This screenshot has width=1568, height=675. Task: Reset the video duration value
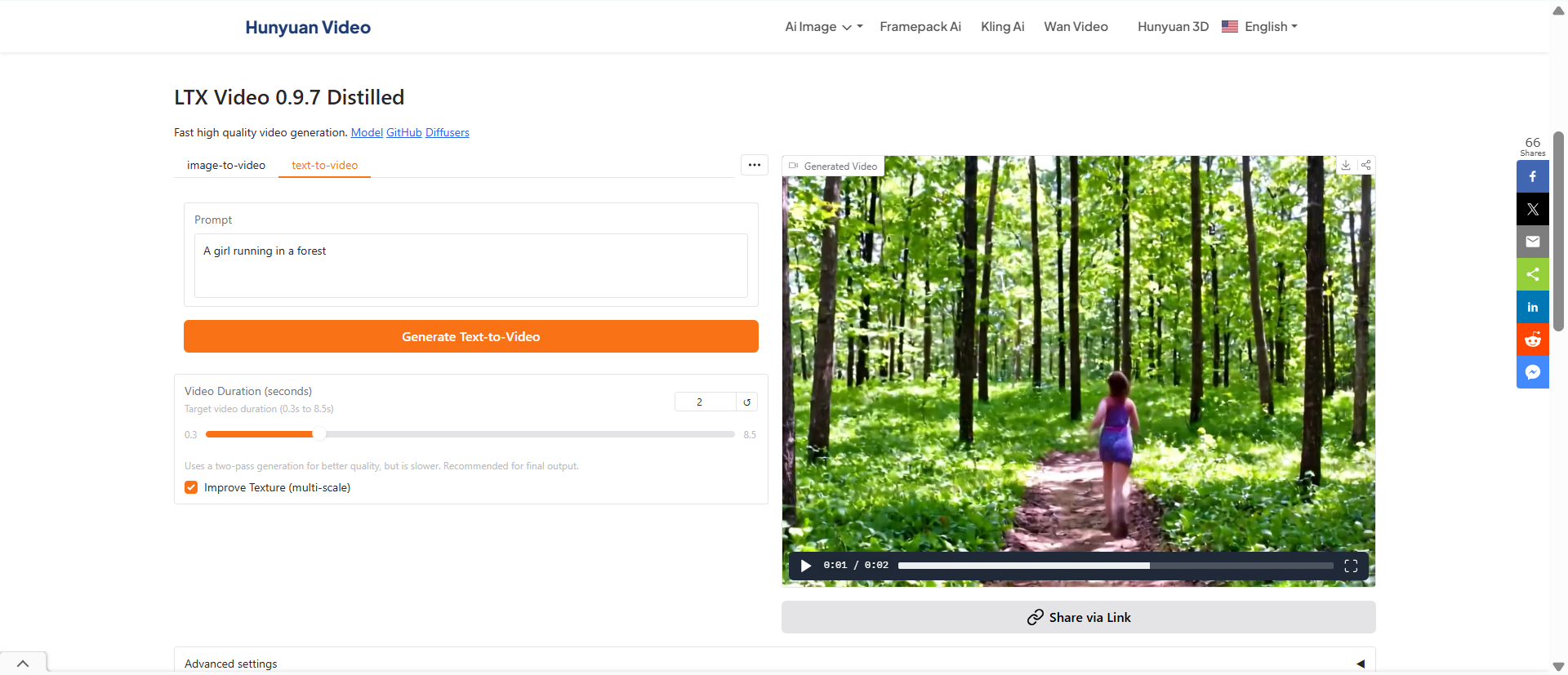[746, 402]
